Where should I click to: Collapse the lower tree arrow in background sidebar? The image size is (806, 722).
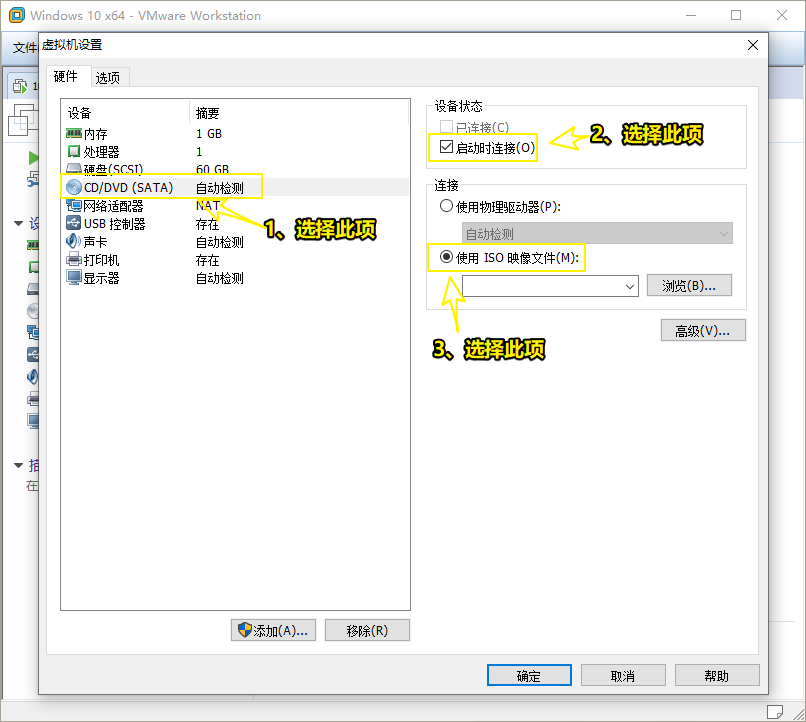click(x=19, y=465)
